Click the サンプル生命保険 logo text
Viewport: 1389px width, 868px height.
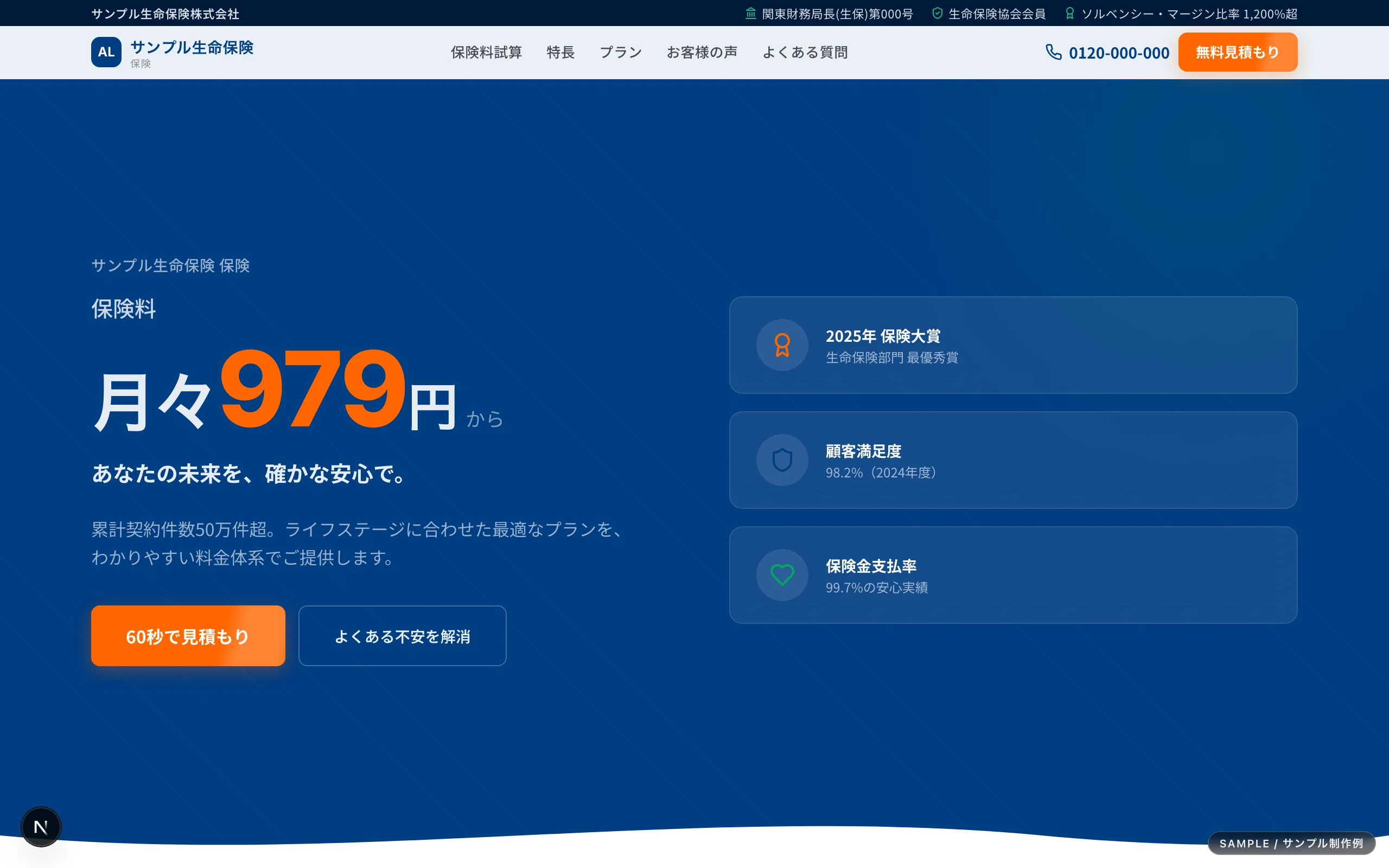pyautogui.click(x=192, y=47)
